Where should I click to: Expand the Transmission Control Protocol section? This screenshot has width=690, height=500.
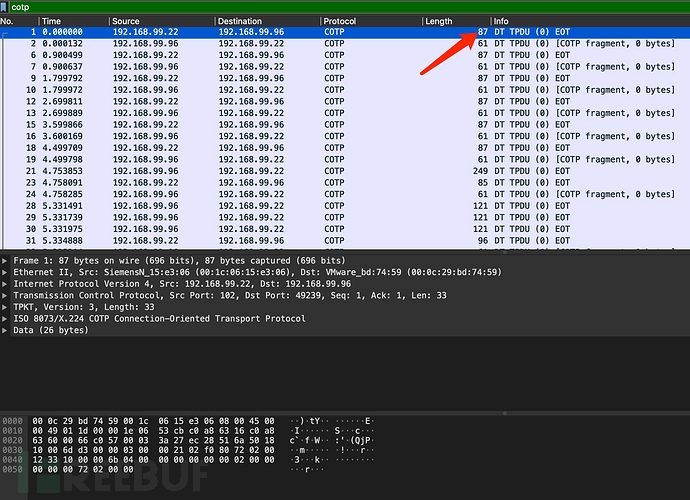6,296
